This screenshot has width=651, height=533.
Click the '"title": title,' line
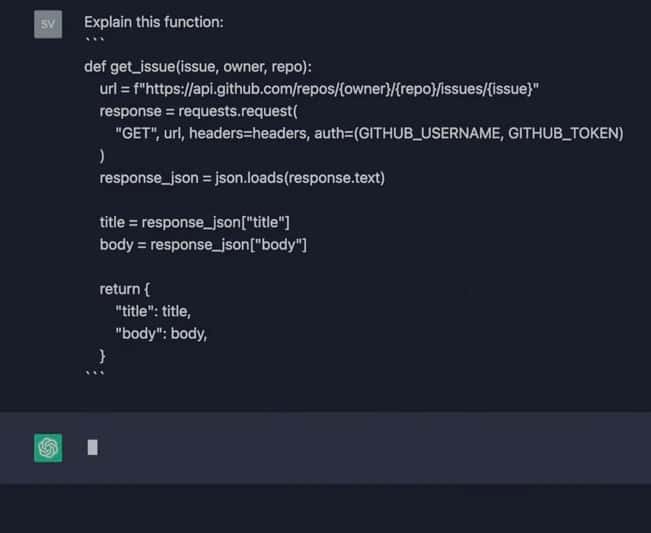click(x=153, y=311)
